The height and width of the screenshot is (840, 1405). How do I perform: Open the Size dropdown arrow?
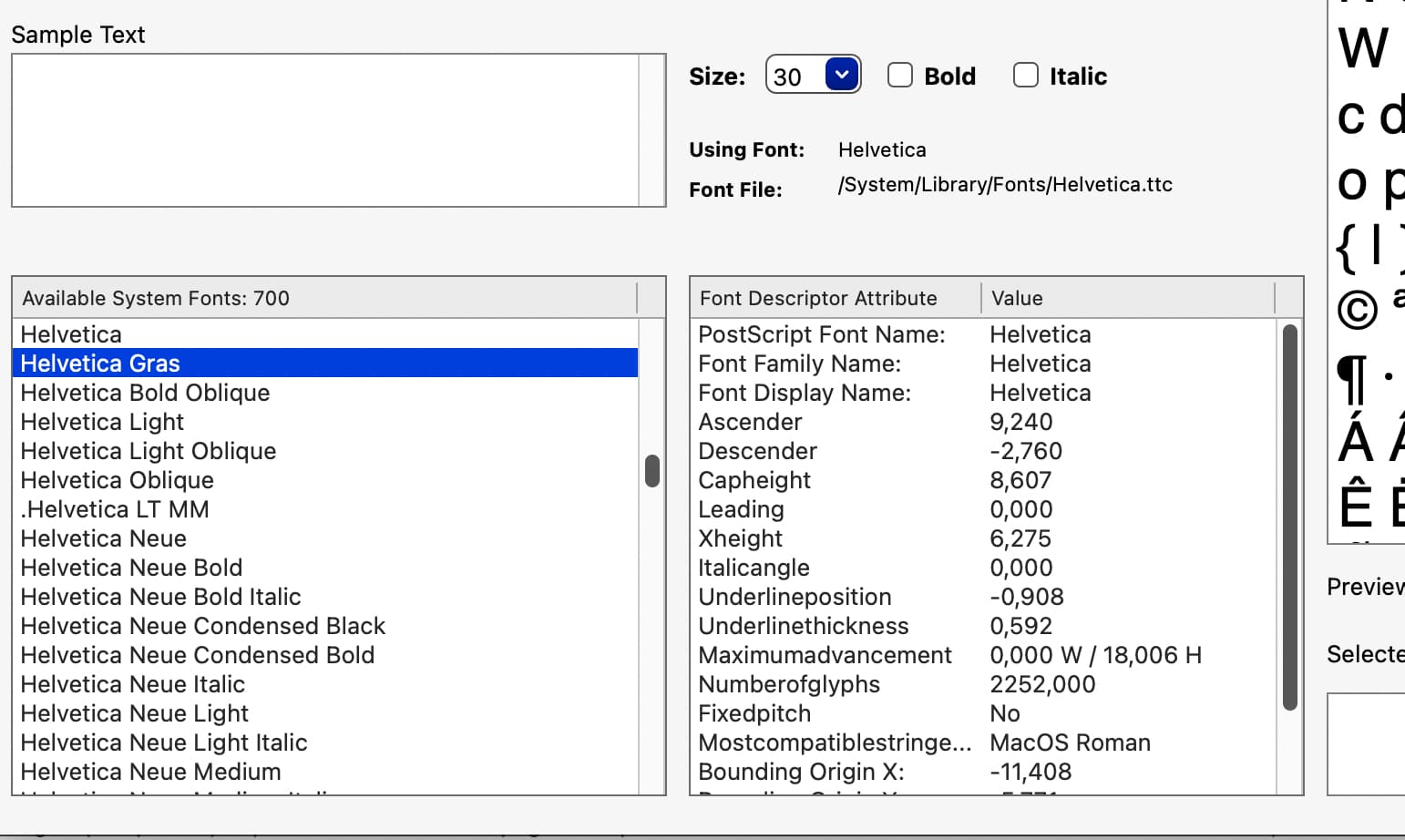(x=842, y=75)
